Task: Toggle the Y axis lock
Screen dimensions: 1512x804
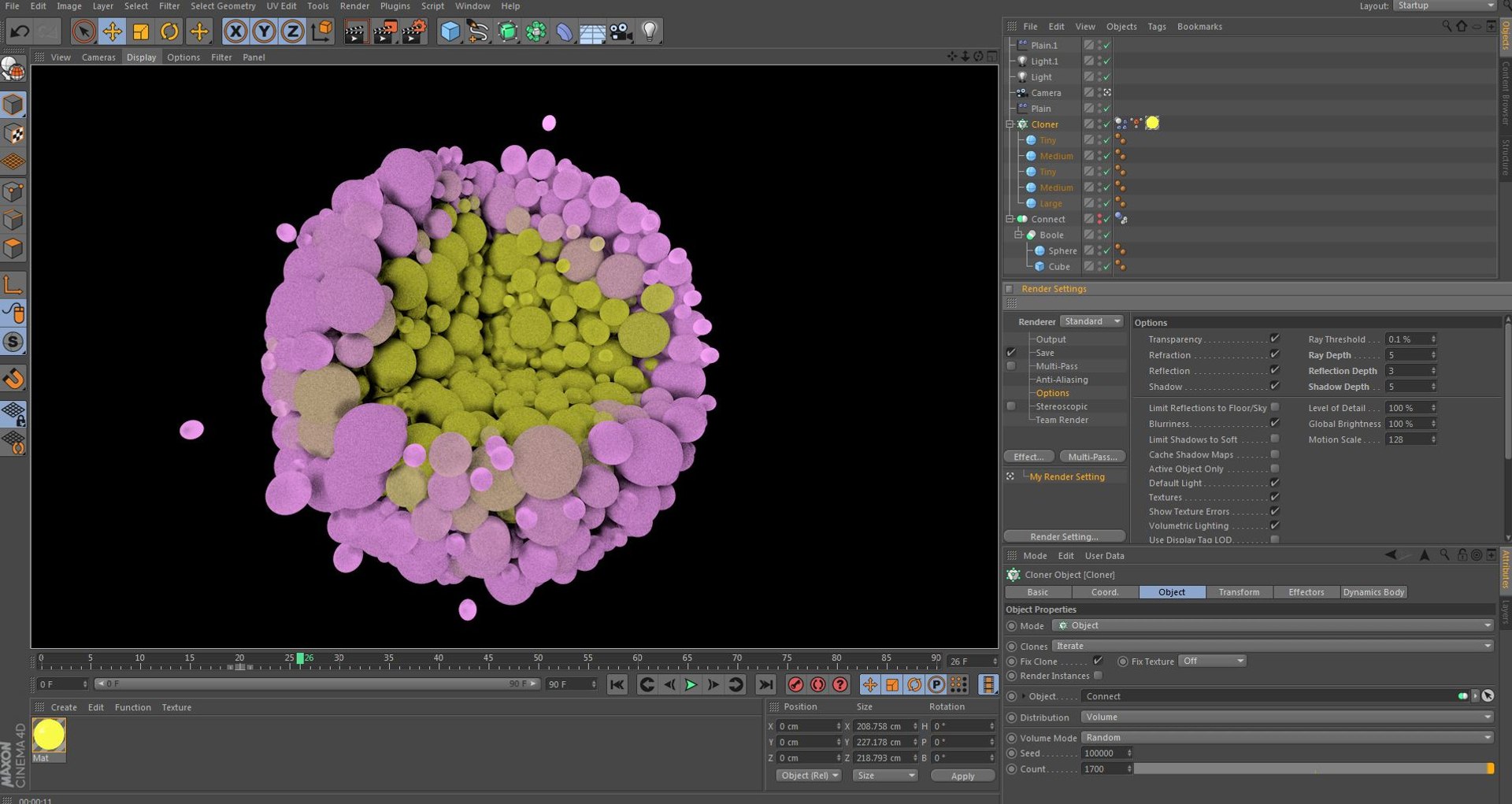Action: coord(264,31)
